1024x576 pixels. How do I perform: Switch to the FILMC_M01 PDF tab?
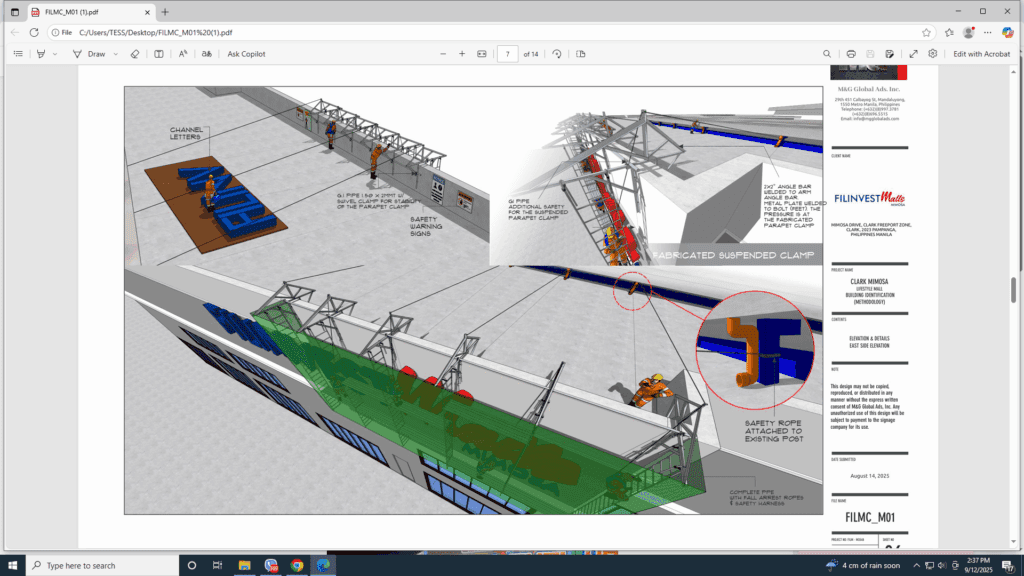click(x=70, y=12)
